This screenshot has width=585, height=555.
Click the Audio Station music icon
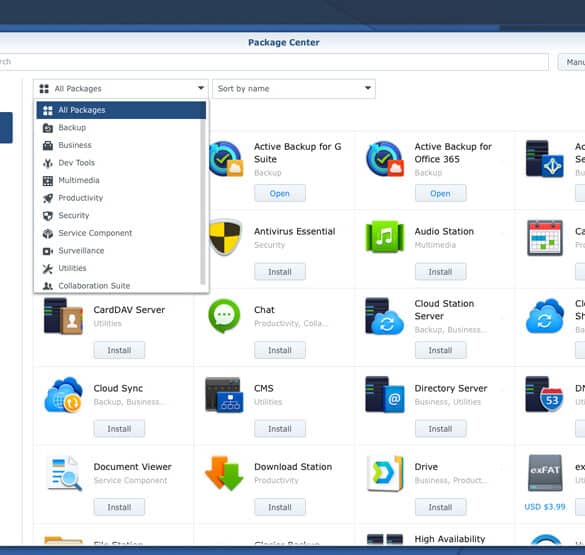(x=385, y=237)
